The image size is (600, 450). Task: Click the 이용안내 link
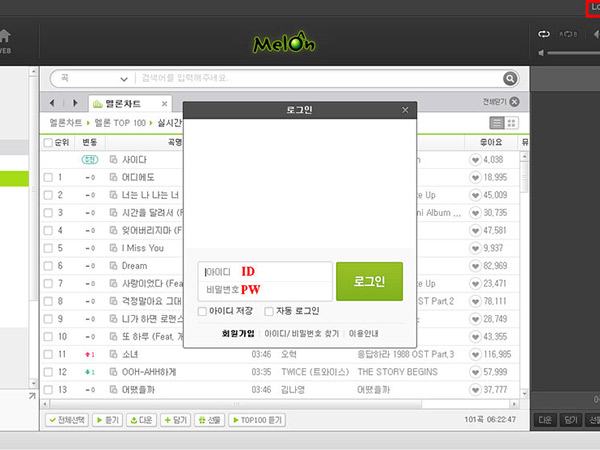pyautogui.click(x=364, y=333)
